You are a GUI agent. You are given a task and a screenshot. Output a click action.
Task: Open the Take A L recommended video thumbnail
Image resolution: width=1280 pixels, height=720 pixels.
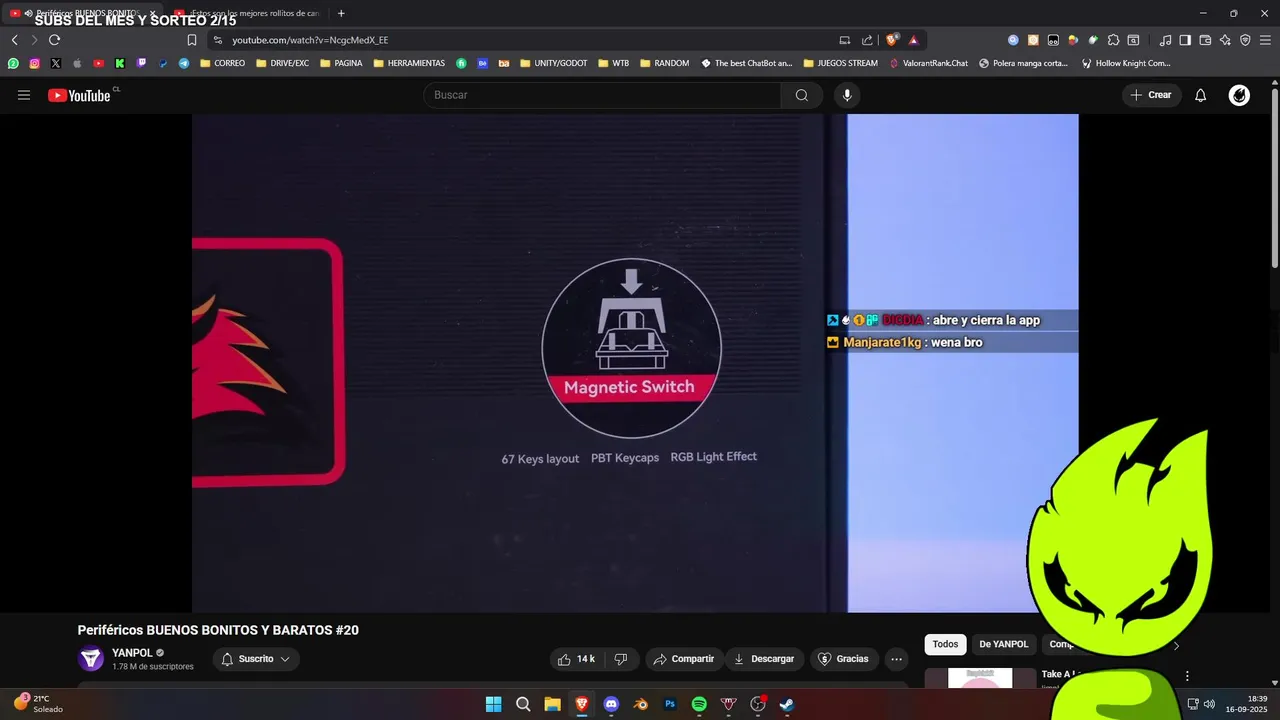click(x=980, y=679)
